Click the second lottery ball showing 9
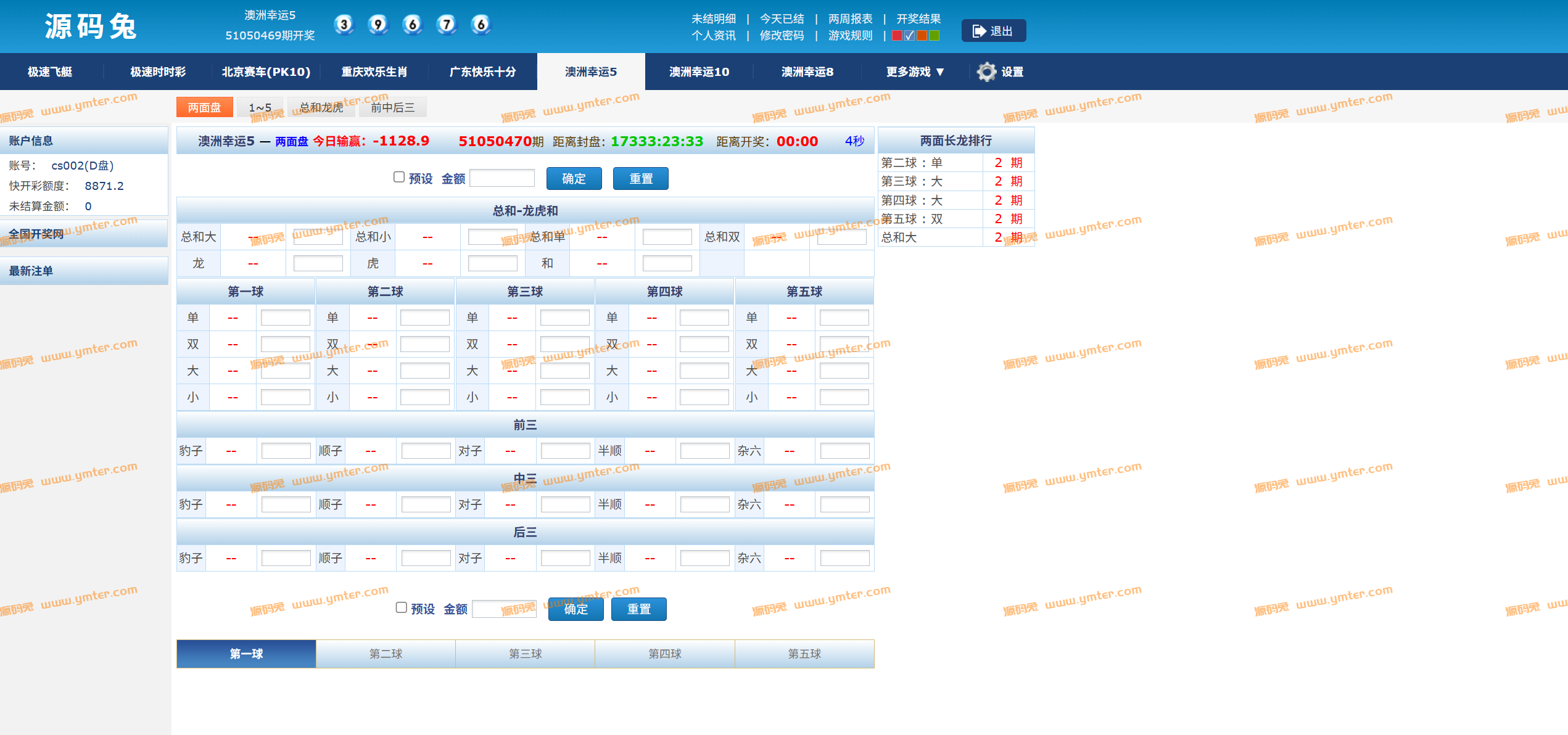1568x735 pixels. pos(378,25)
